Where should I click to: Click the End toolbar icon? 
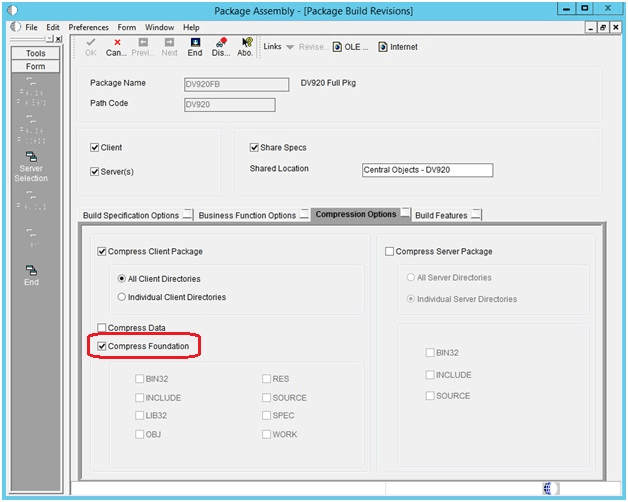pos(195,42)
